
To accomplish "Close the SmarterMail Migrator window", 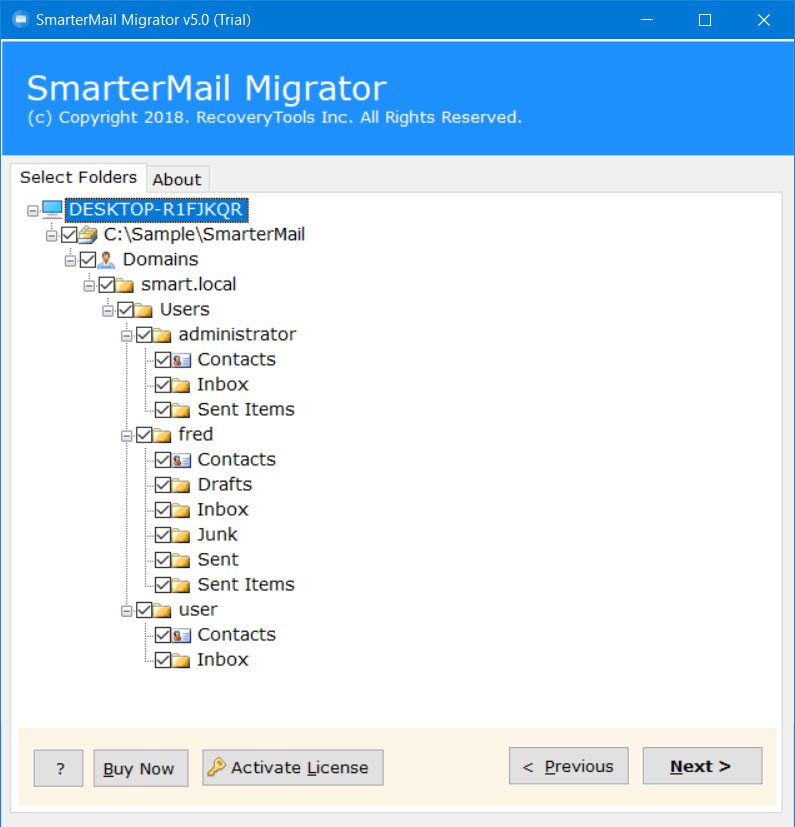I will pos(763,20).
